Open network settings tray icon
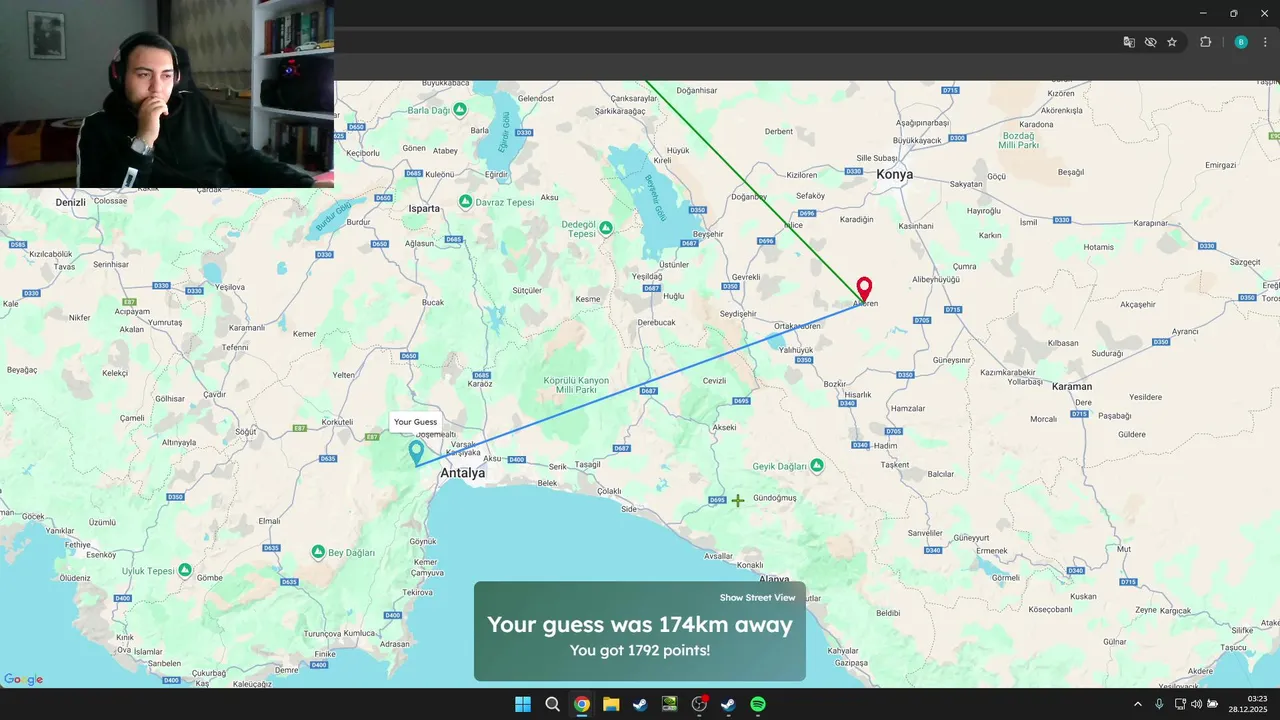 1180,704
